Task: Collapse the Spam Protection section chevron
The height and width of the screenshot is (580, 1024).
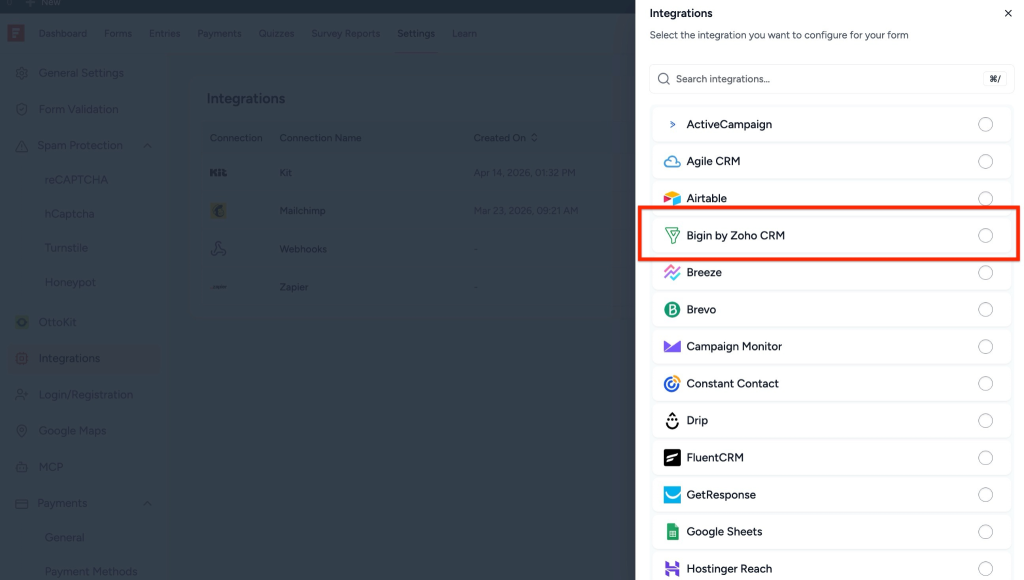Action: point(148,146)
